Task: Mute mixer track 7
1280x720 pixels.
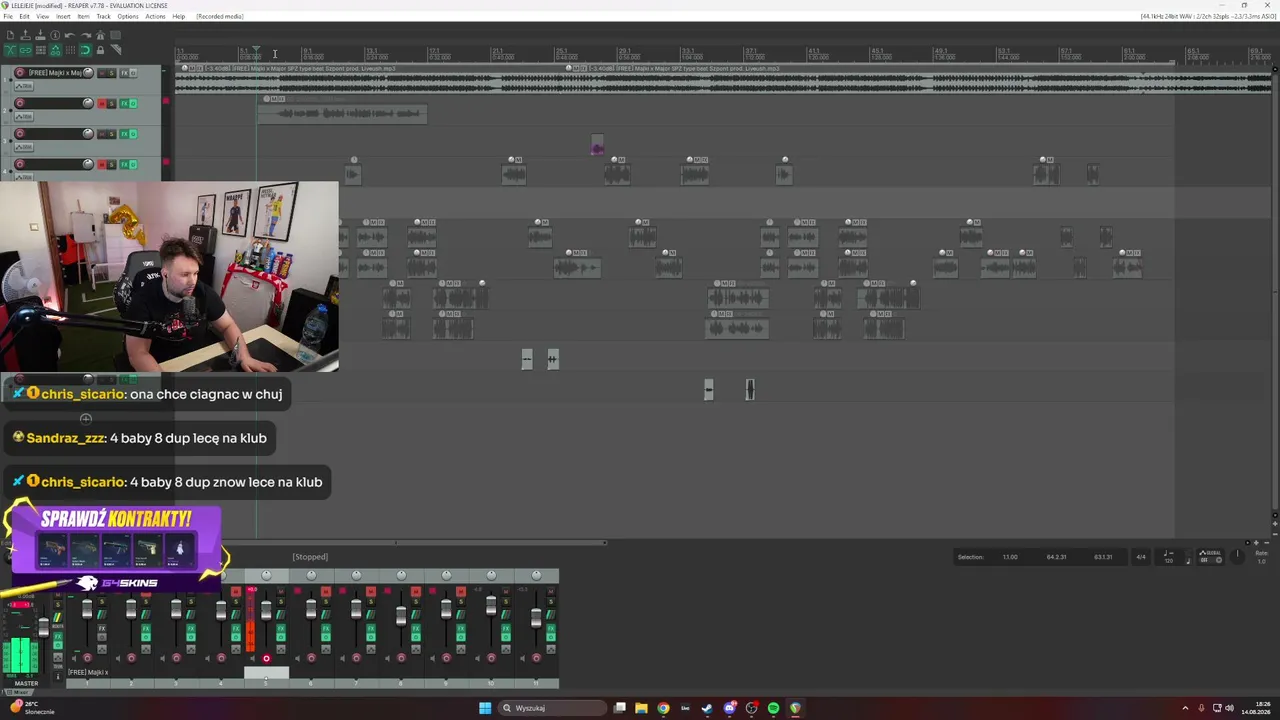Action: 371,591
